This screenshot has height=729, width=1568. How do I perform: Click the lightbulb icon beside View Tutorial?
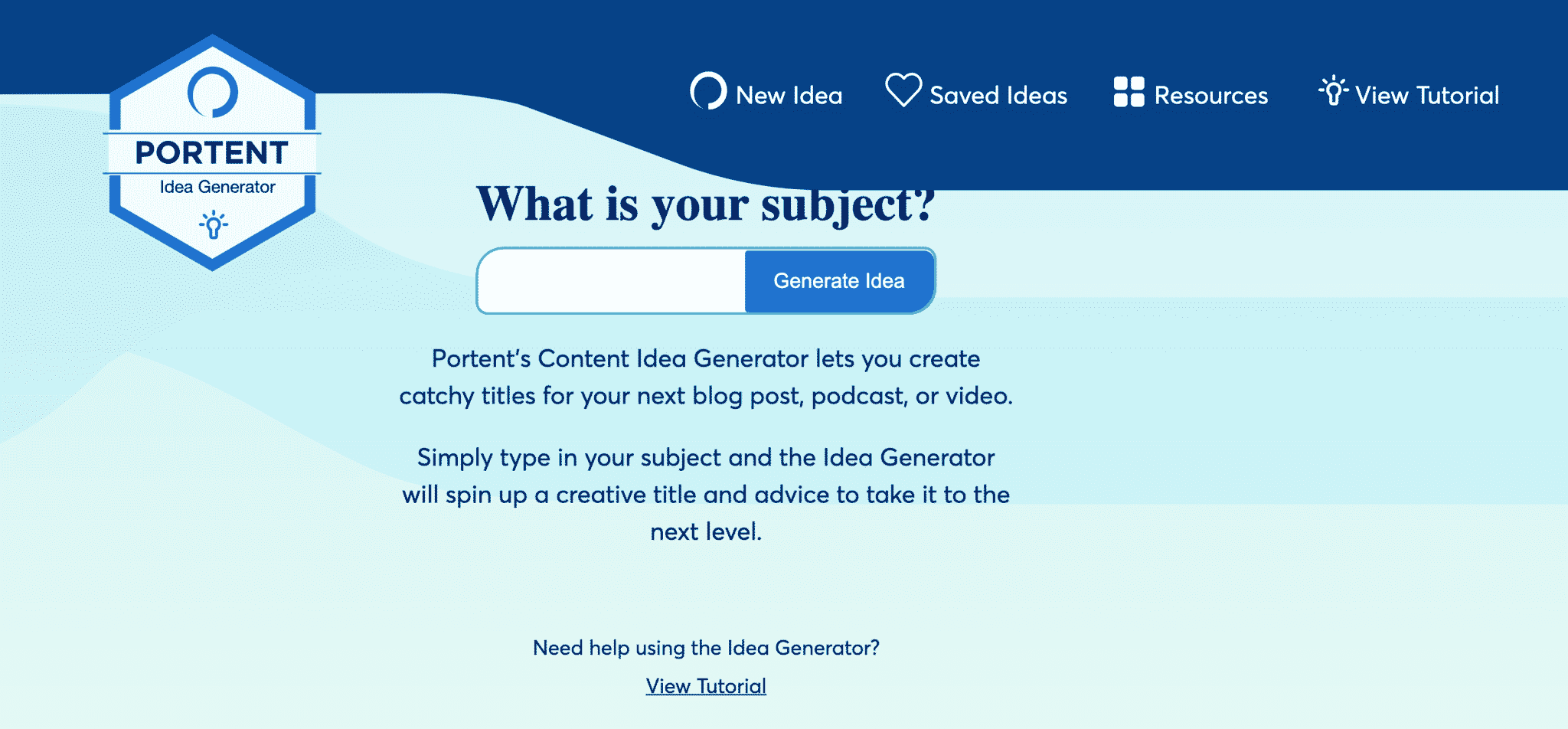1333,90
